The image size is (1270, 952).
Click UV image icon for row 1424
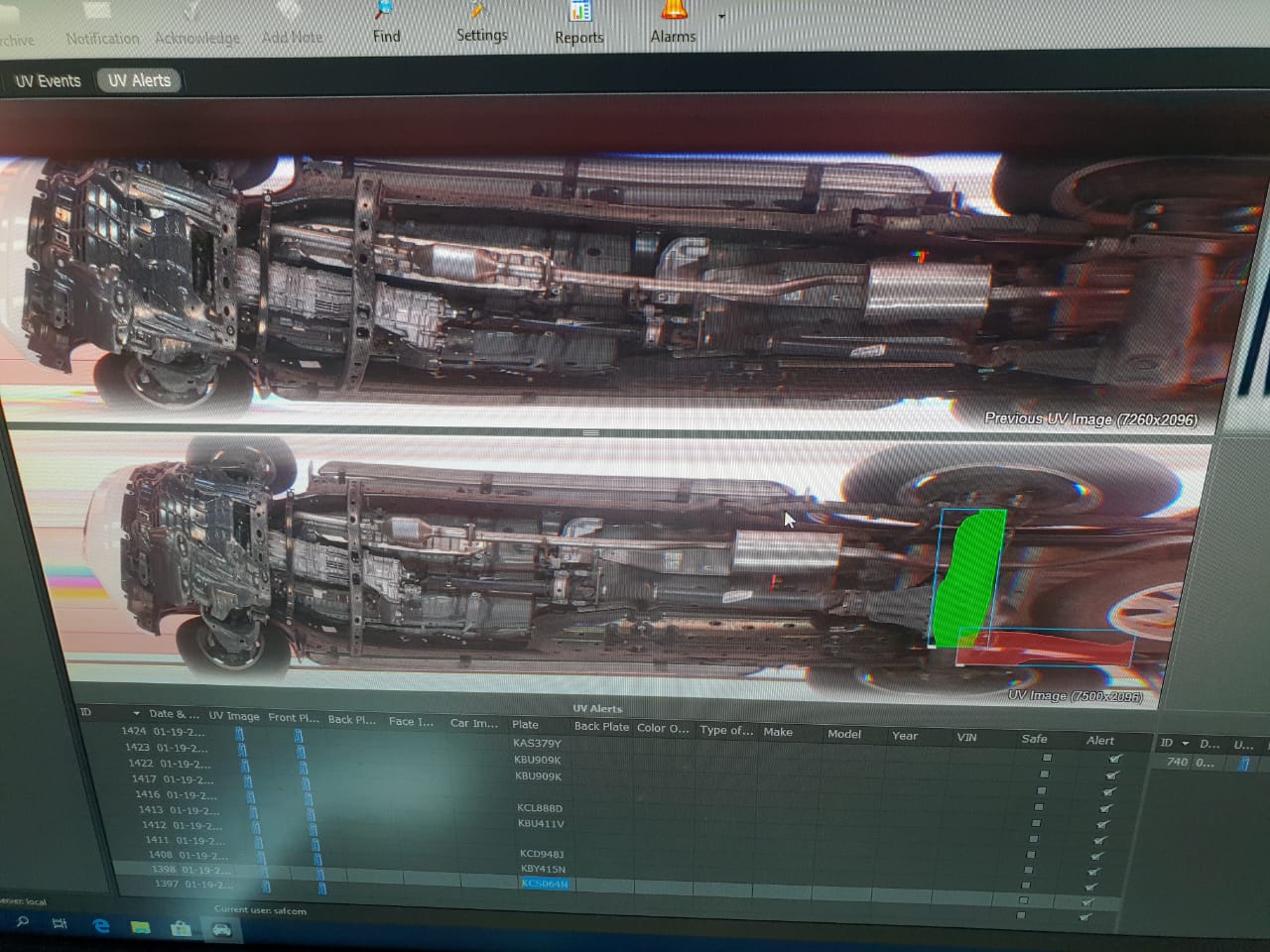[x=239, y=733]
